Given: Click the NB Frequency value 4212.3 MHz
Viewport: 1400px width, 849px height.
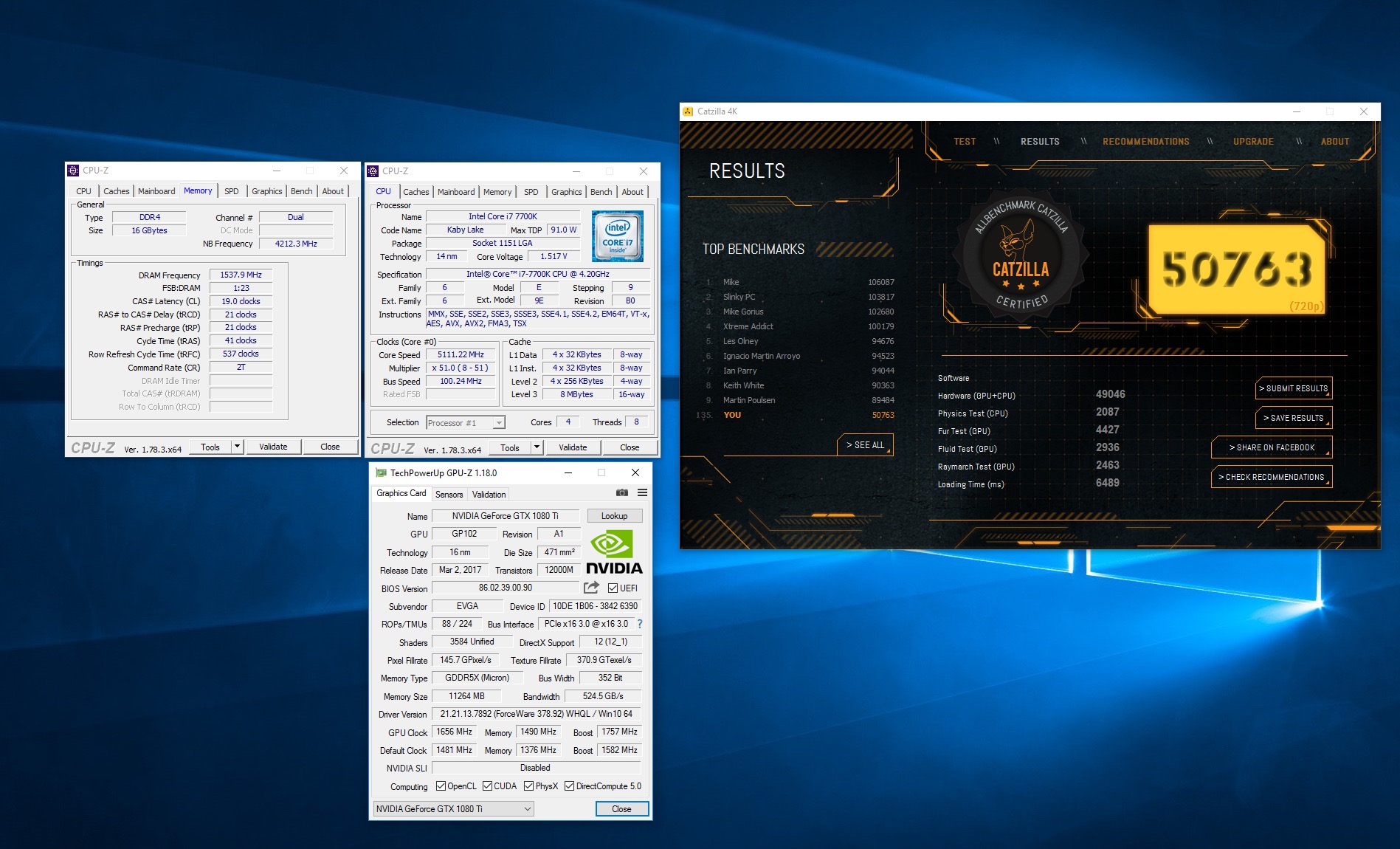Looking at the screenshot, I should pyautogui.click(x=296, y=244).
